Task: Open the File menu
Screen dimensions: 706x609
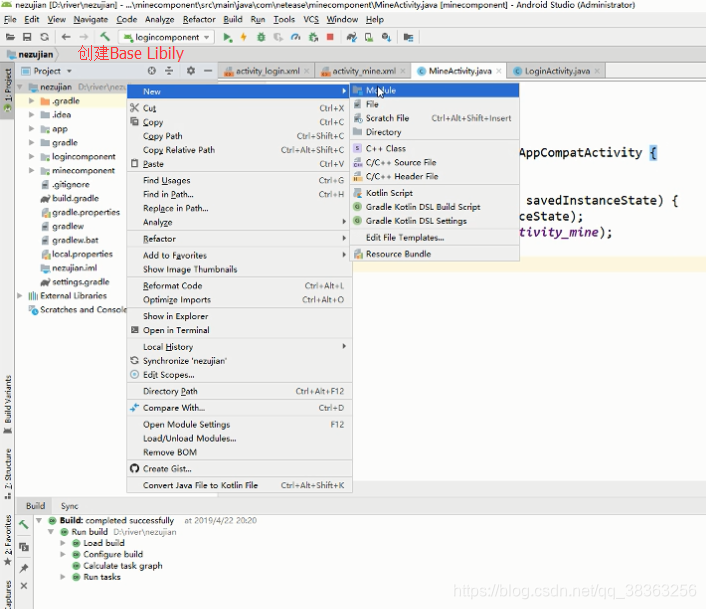Action: pyautogui.click(x=10, y=19)
